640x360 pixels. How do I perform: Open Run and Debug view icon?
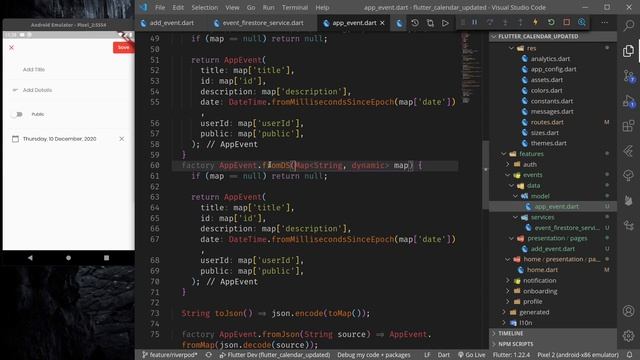[629, 101]
